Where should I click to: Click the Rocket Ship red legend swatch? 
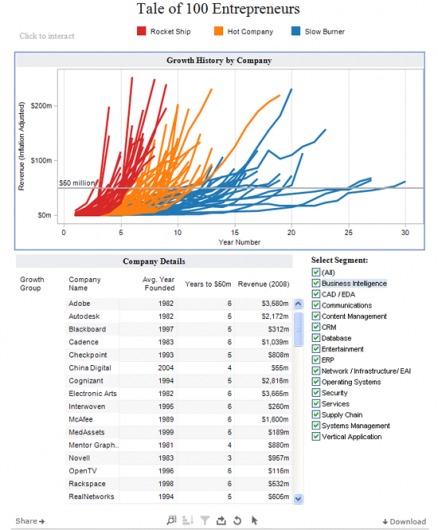[142, 31]
